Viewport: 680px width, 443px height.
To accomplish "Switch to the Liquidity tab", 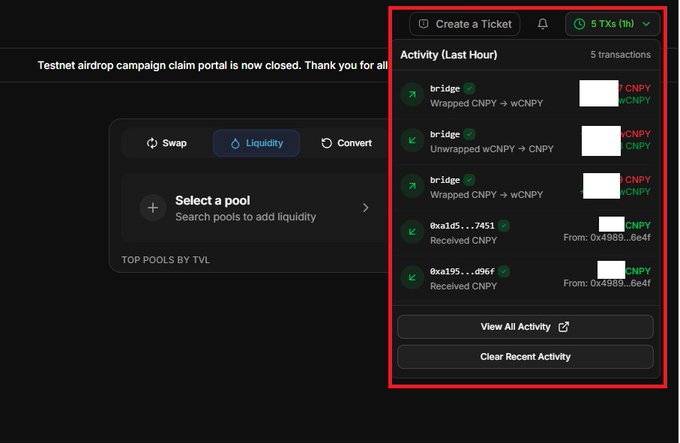I will pos(256,143).
